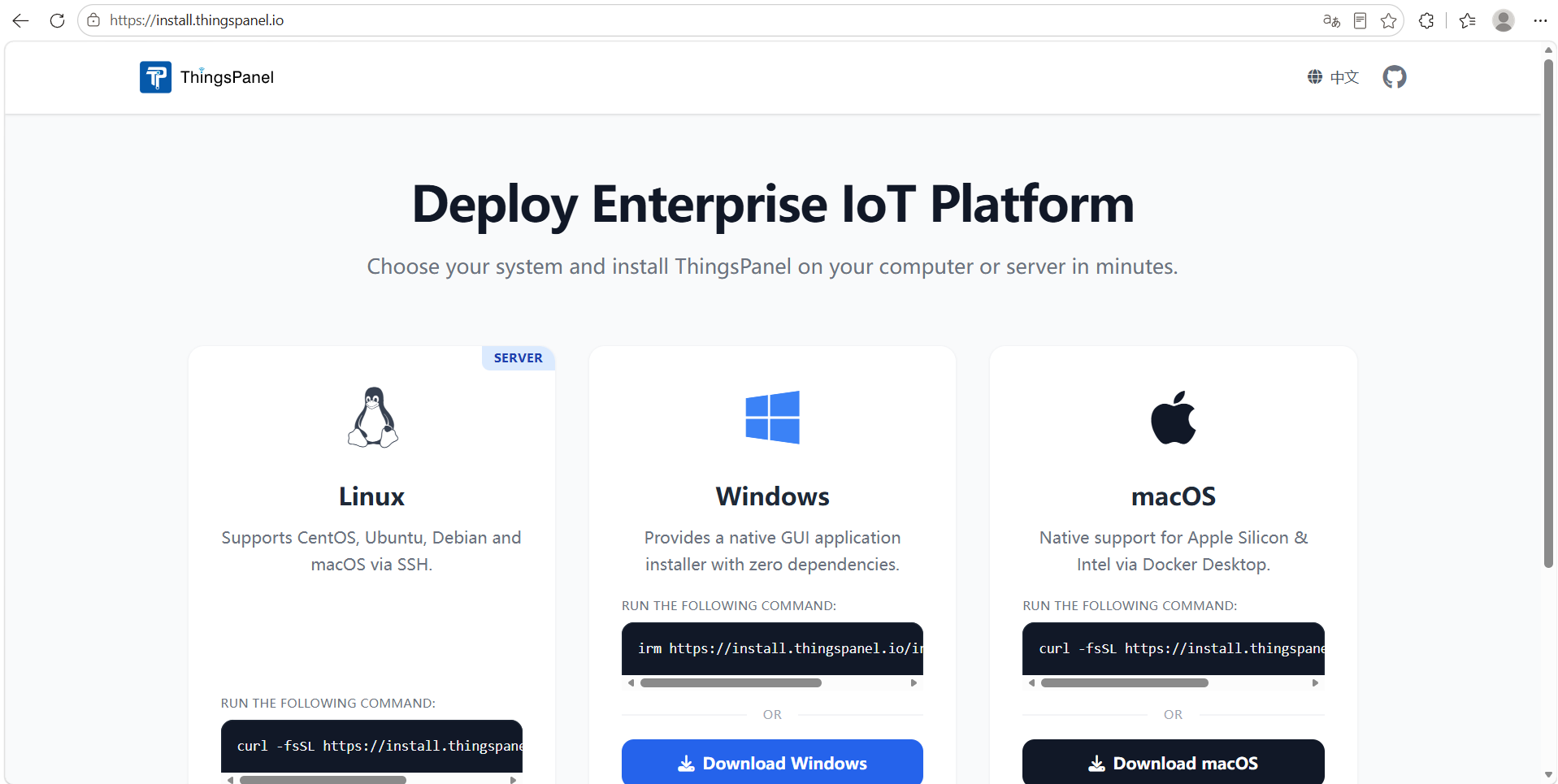Click the Linux curl command code block
The height and width of the screenshot is (784, 1558).
tap(371, 746)
